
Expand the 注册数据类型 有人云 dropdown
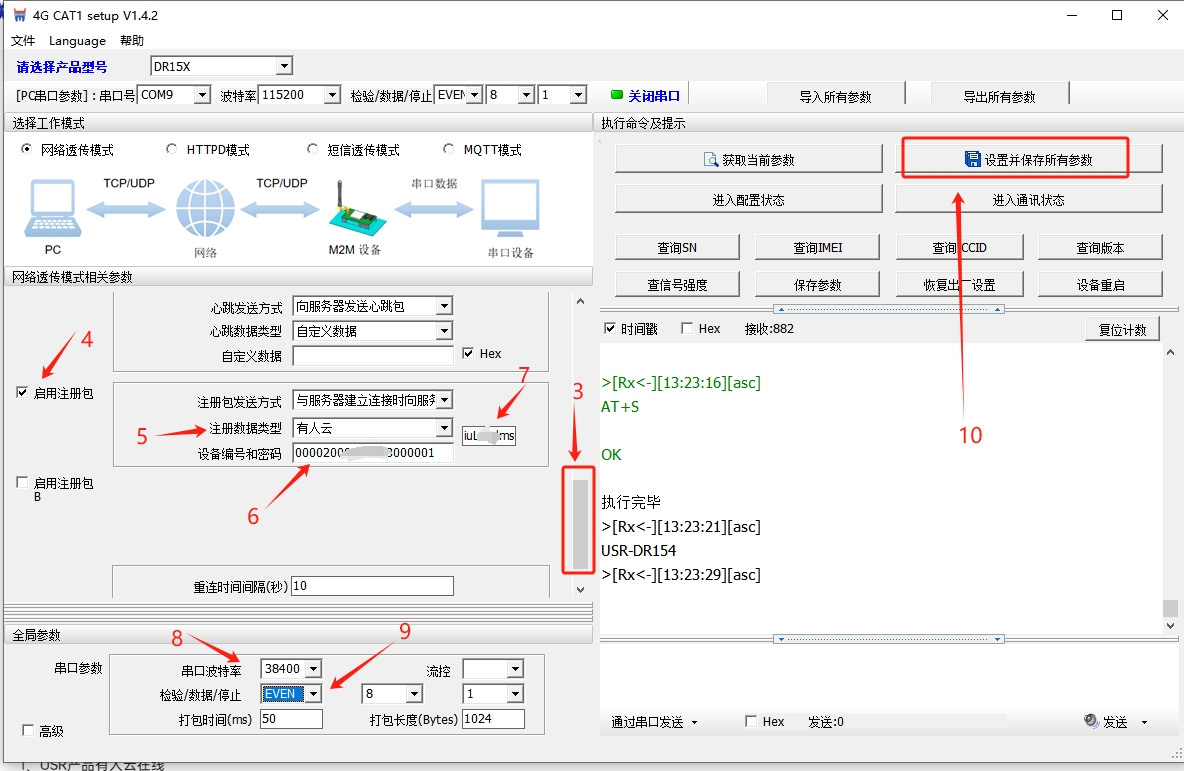click(445, 428)
